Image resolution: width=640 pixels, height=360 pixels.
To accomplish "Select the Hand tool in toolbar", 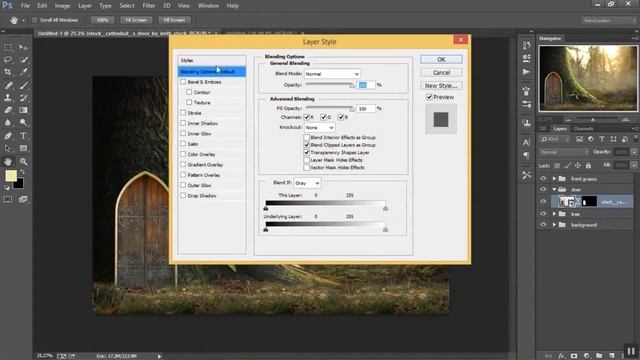I will point(8,162).
